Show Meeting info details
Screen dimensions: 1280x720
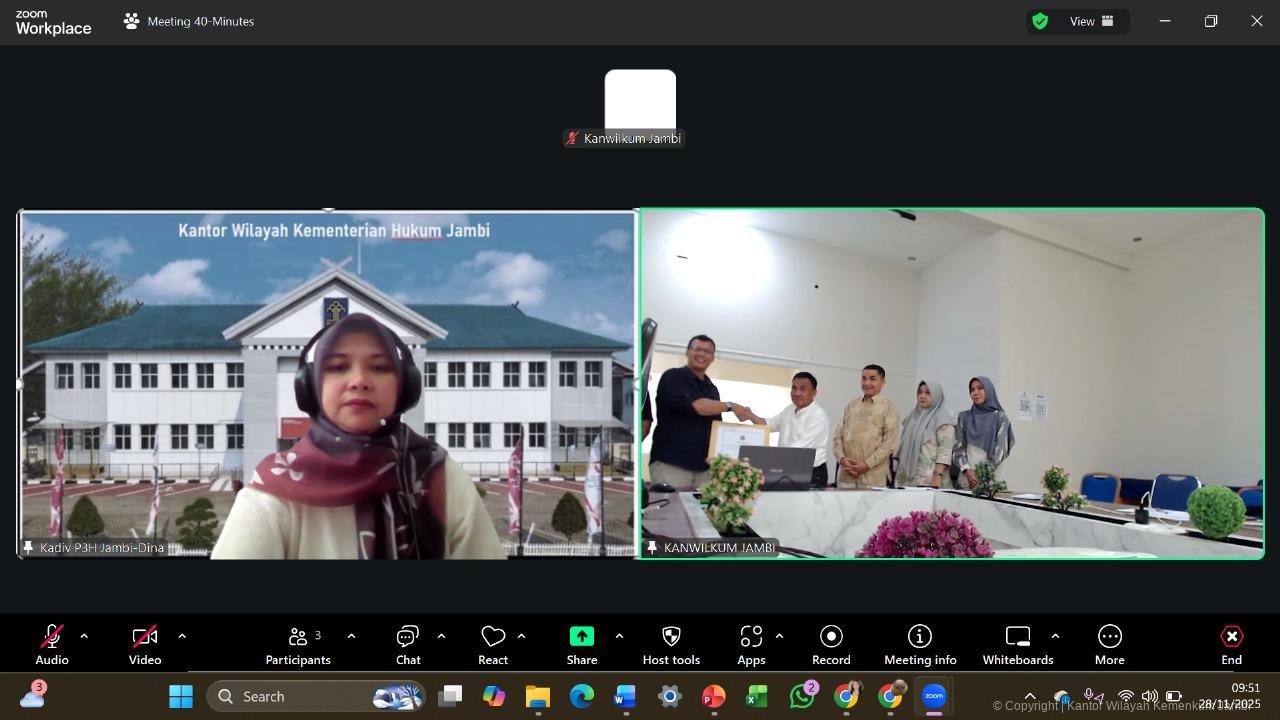pyautogui.click(x=920, y=645)
